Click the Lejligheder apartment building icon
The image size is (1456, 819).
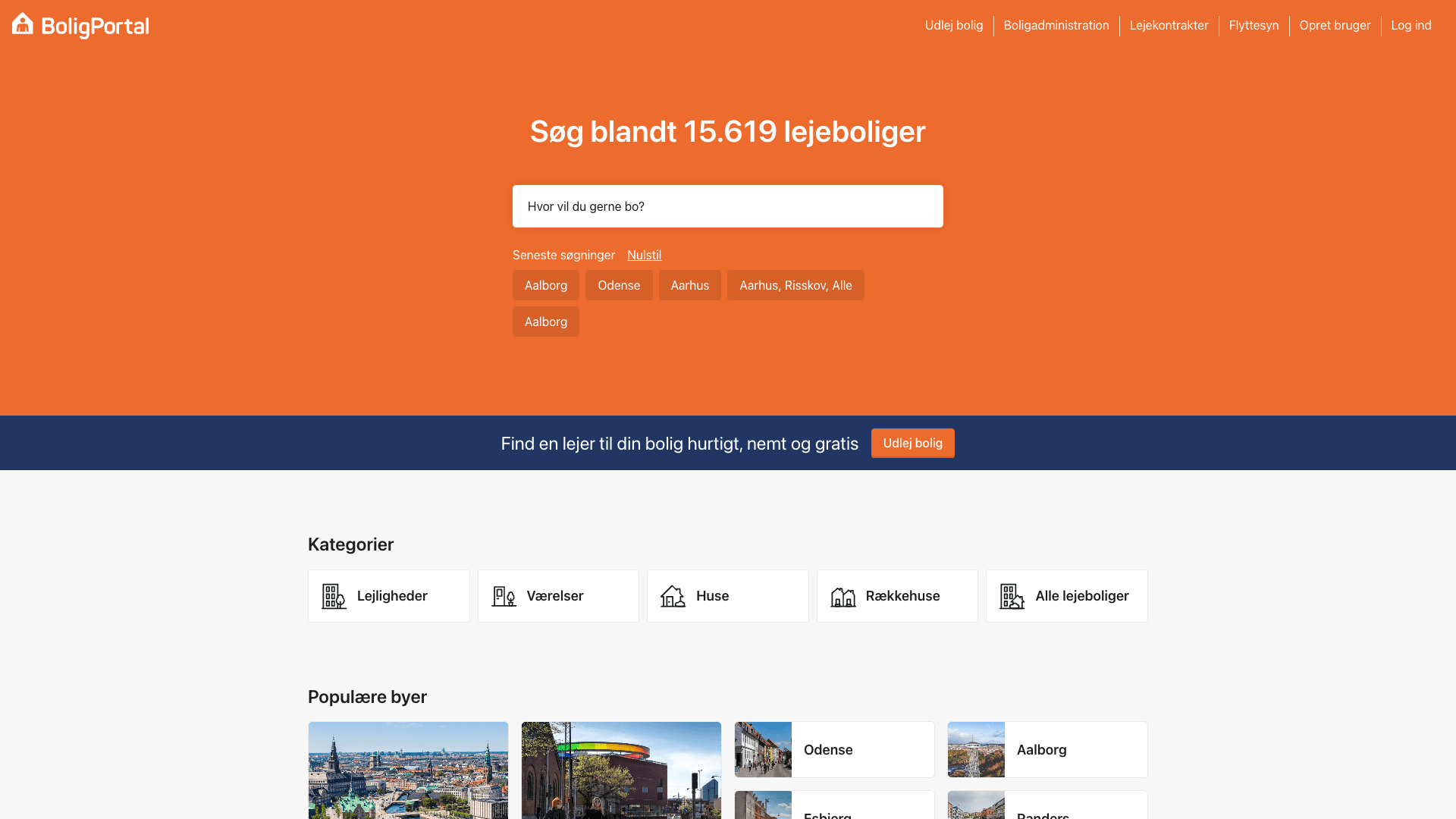[x=334, y=596]
